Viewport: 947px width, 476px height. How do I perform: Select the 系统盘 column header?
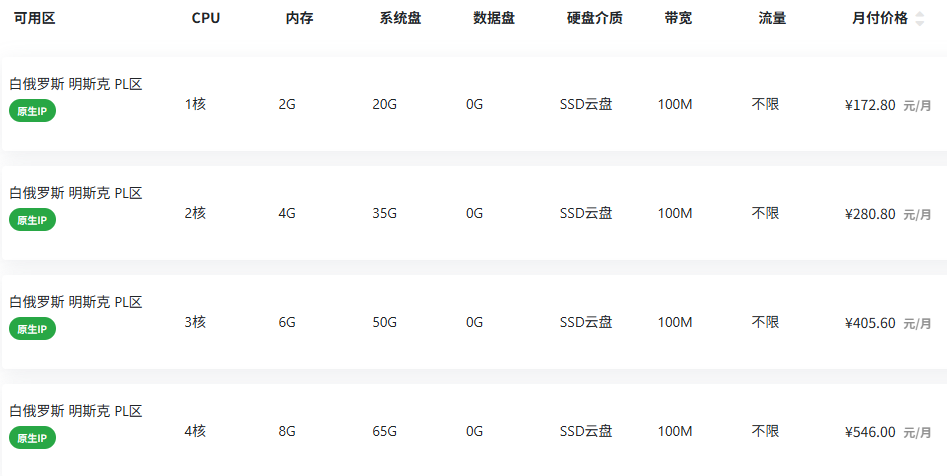point(400,18)
